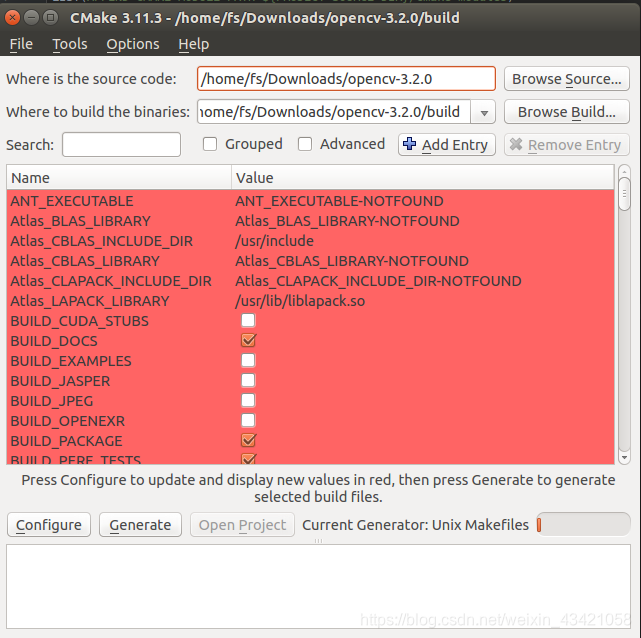The image size is (641, 638).
Task: Select the Atlas_CBLAS_LIBRARY entry
Action: [85, 261]
